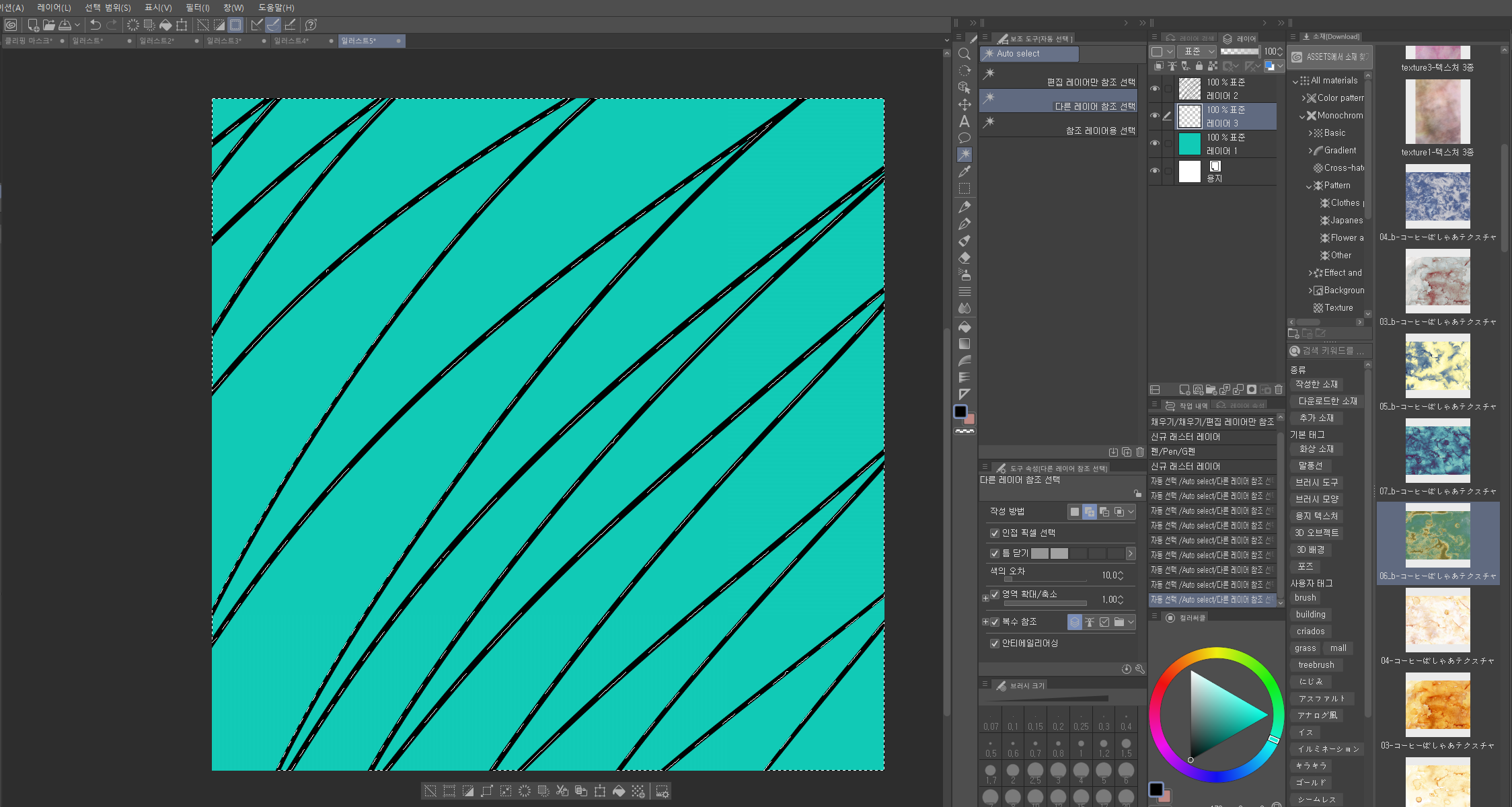Switch to the 일러스트3 document tab
The height and width of the screenshot is (807, 1512).
click(224, 41)
